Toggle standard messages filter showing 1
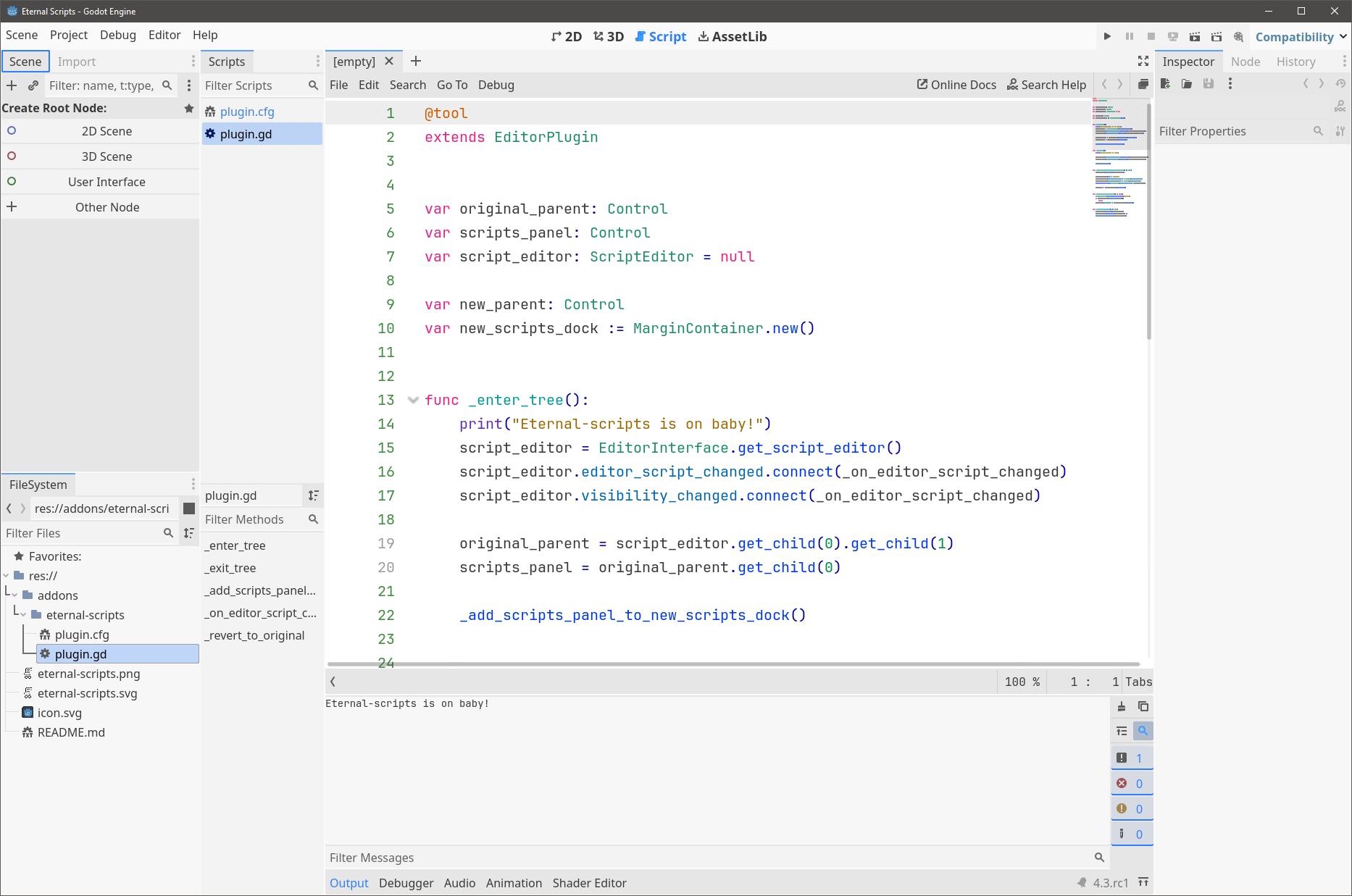Image resolution: width=1352 pixels, height=896 pixels. 1132,758
